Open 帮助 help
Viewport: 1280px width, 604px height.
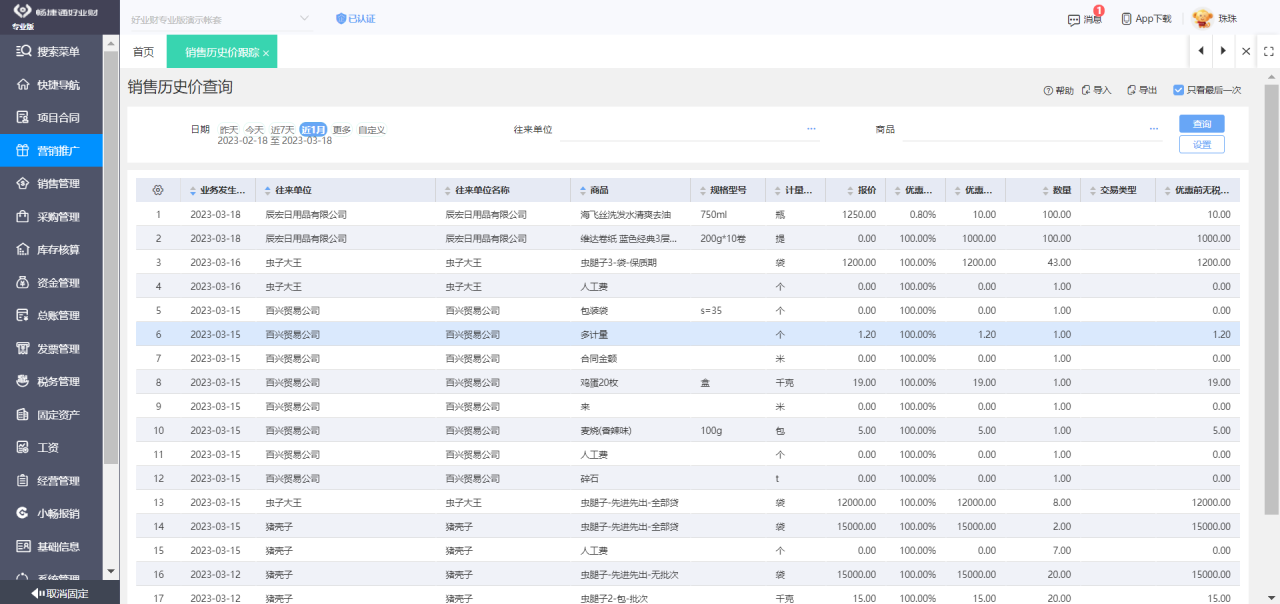point(1058,90)
